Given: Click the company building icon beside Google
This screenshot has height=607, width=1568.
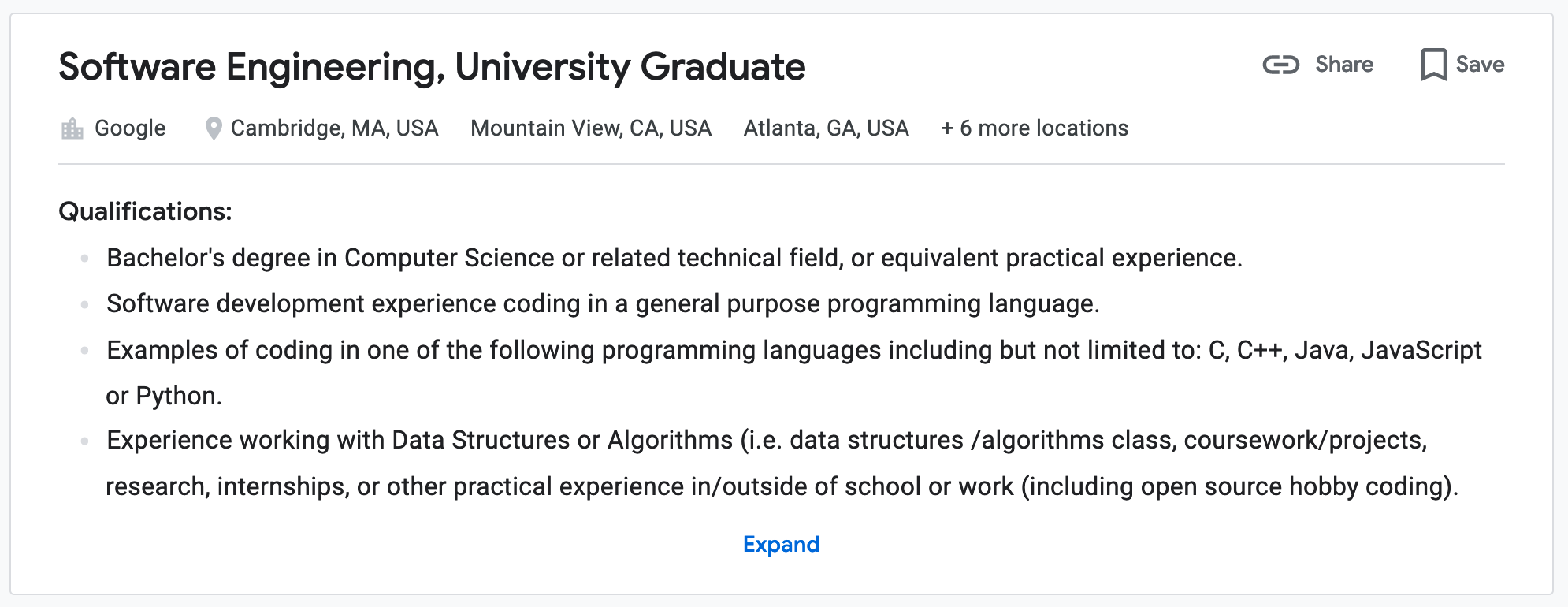Looking at the screenshot, I should pyautogui.click(x=72, y=128).
